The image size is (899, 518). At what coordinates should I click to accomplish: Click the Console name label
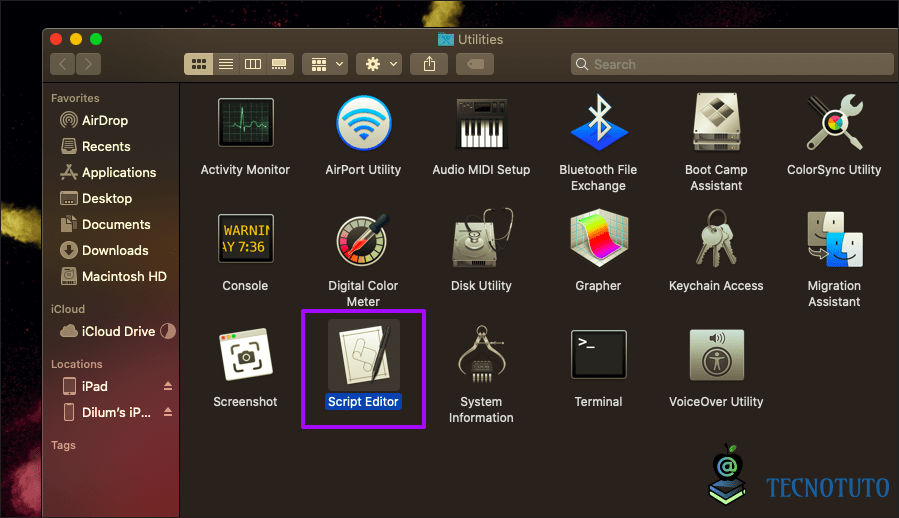tap(245, 286)
